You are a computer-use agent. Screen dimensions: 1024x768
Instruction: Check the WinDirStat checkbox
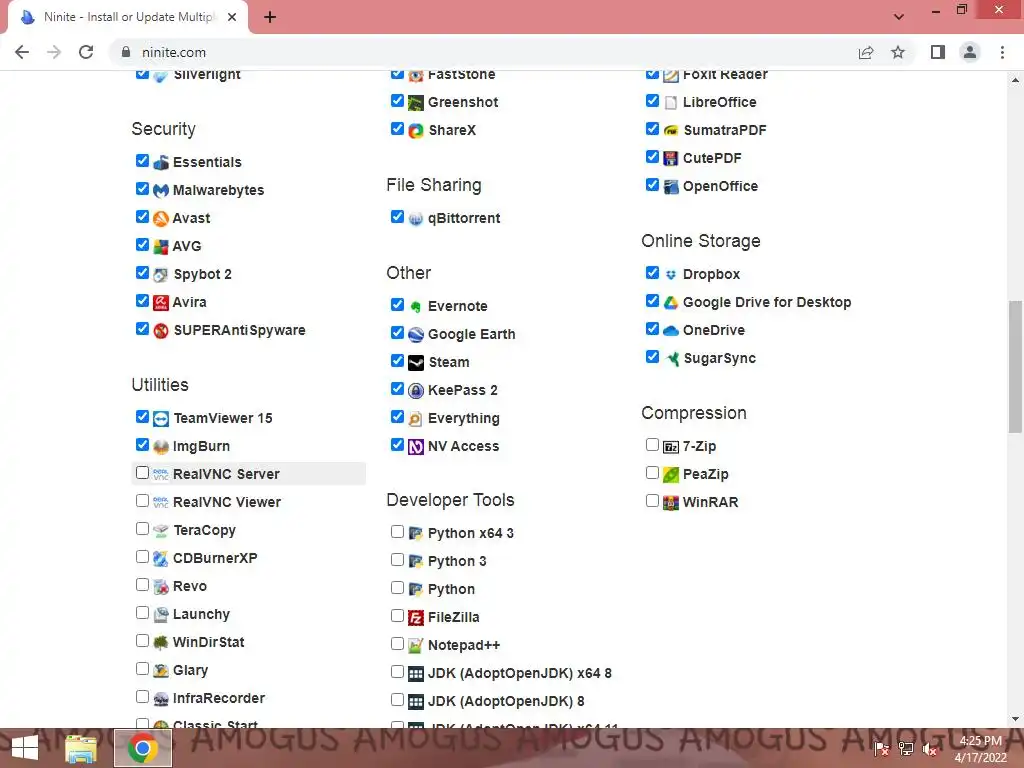coord(142,641)
